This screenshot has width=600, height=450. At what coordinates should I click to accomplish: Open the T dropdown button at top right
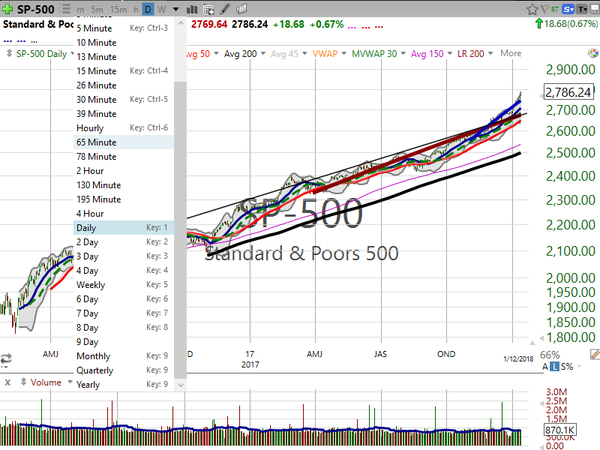[582, 10]
